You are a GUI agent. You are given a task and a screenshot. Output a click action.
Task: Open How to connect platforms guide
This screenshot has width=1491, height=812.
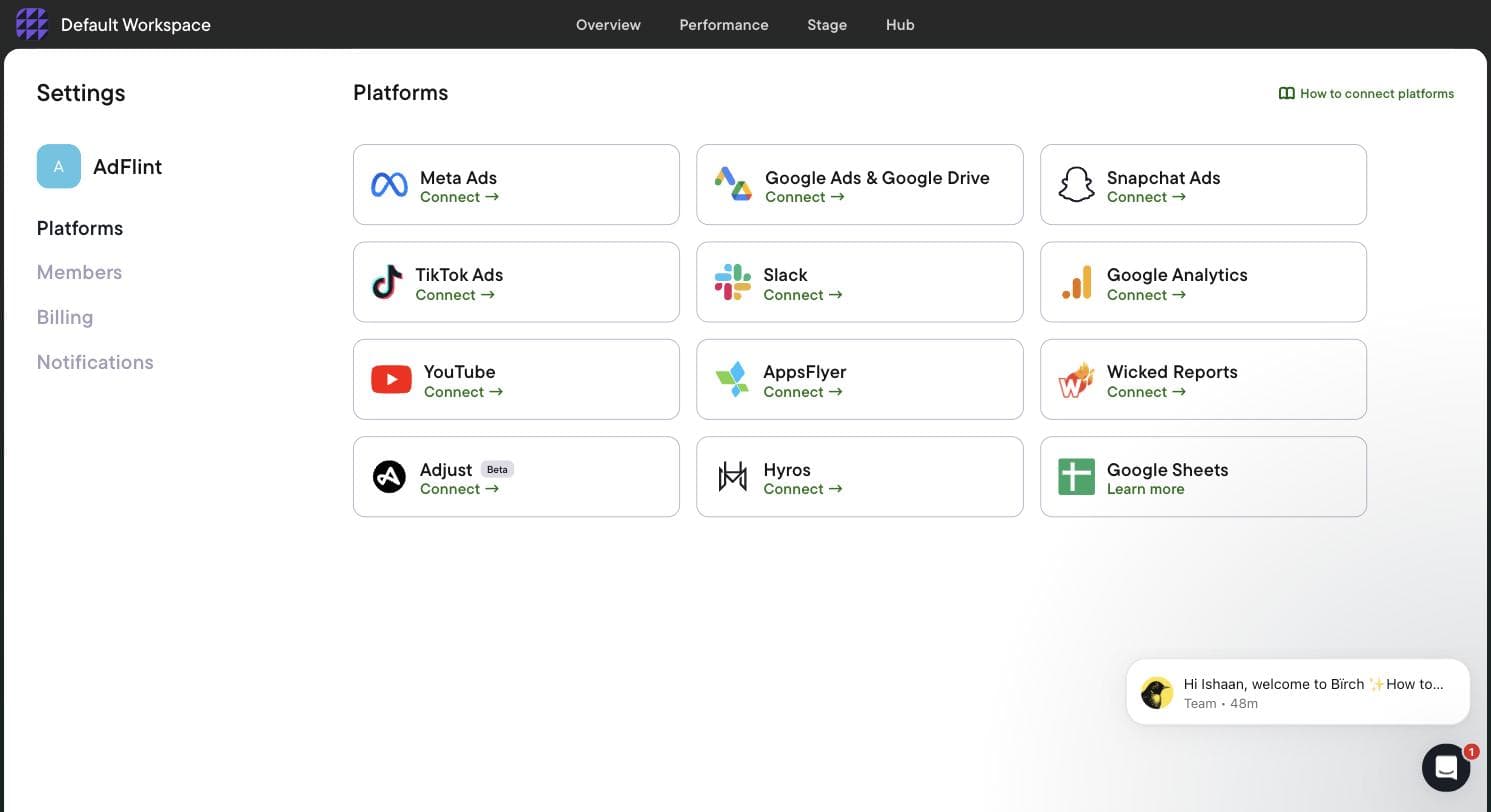click(x=1366, y=94)
